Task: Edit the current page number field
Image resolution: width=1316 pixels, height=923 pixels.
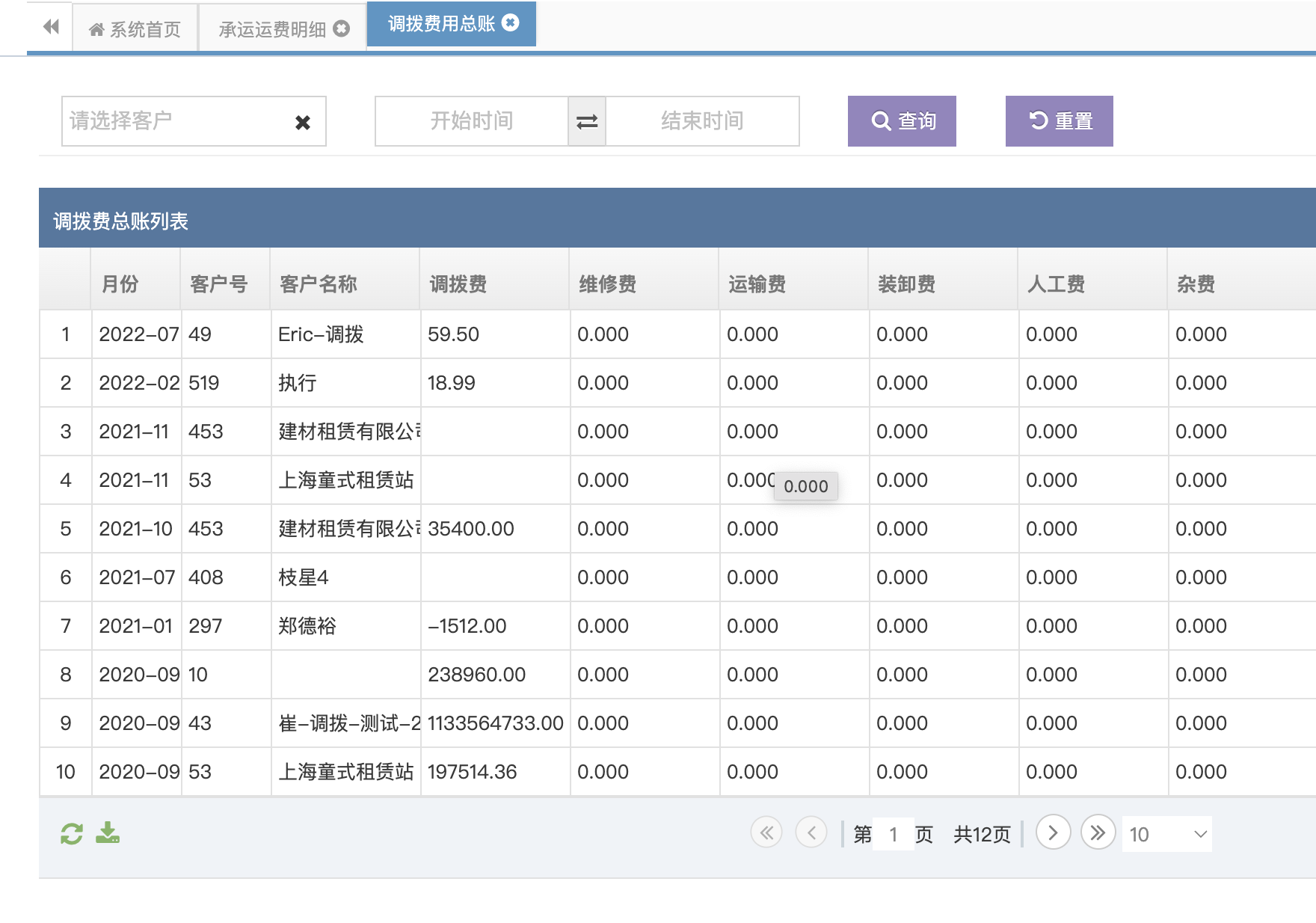Action: coord(894,834)
